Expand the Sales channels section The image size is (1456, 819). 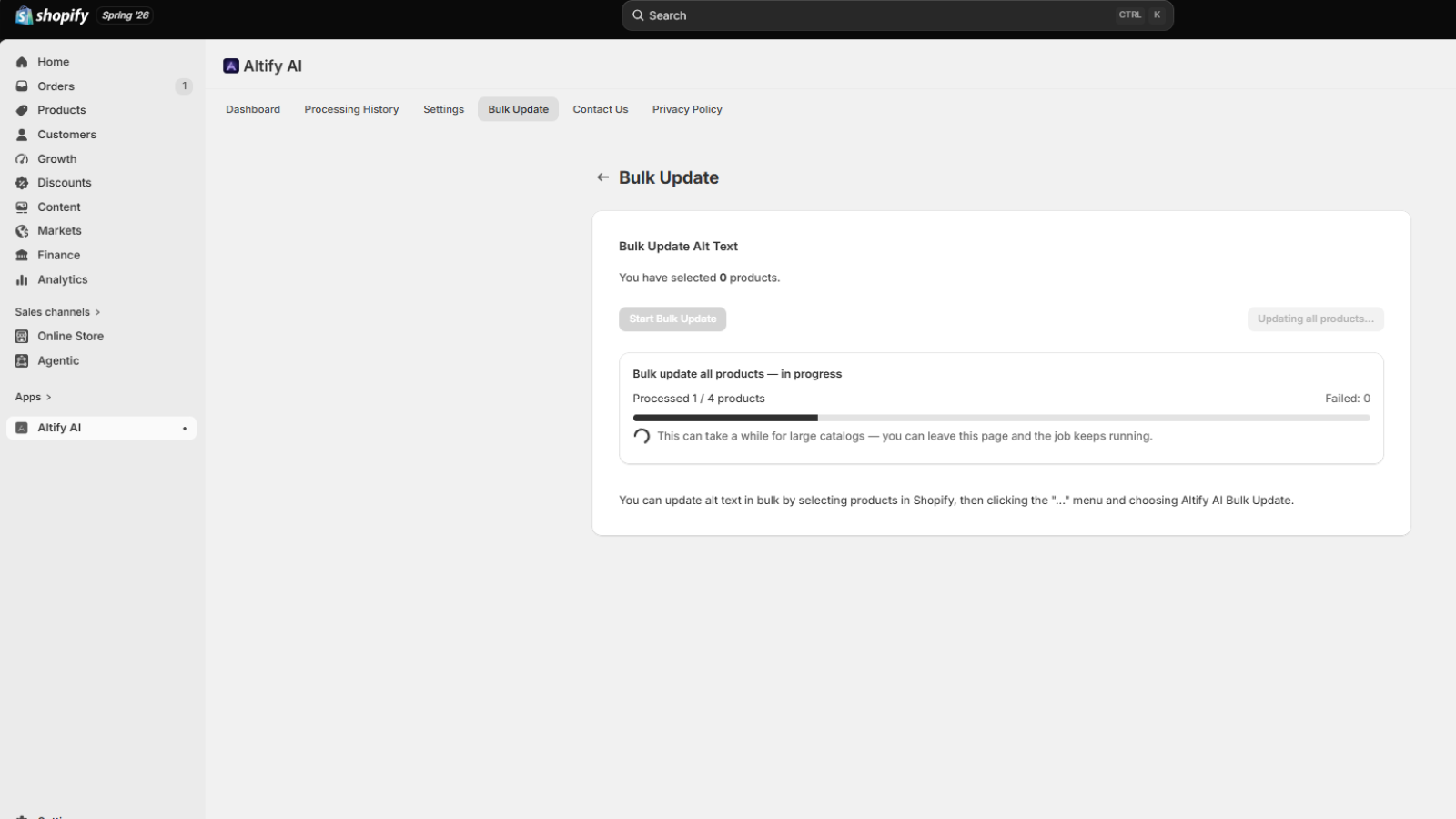57,312
